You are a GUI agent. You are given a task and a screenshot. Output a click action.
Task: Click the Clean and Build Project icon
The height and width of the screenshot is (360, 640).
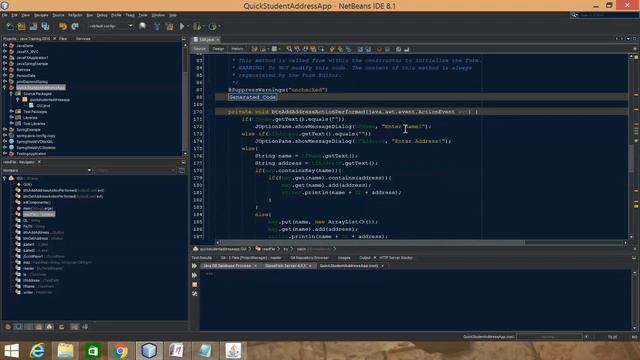pyautogui.click(x=169, y=27)
